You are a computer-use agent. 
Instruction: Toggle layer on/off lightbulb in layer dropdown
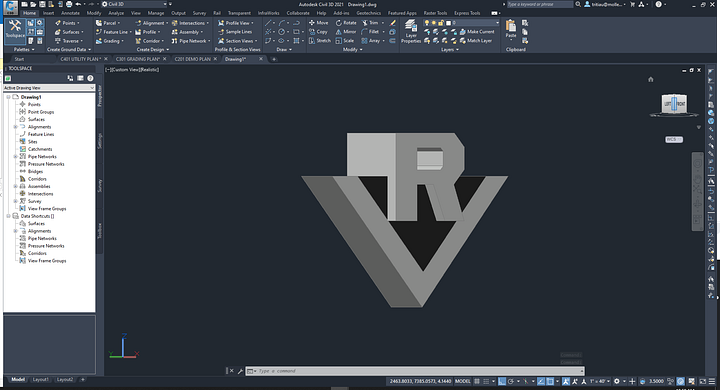click(x=427, y=23)
